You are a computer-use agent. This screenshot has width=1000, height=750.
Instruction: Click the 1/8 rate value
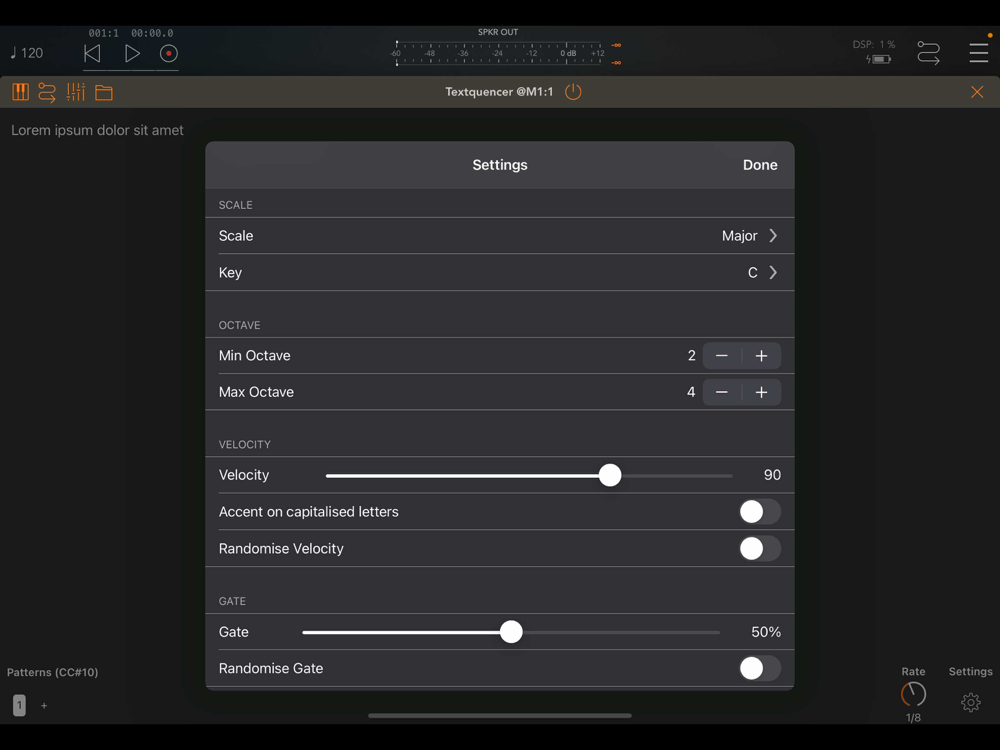tap(913, 718)
